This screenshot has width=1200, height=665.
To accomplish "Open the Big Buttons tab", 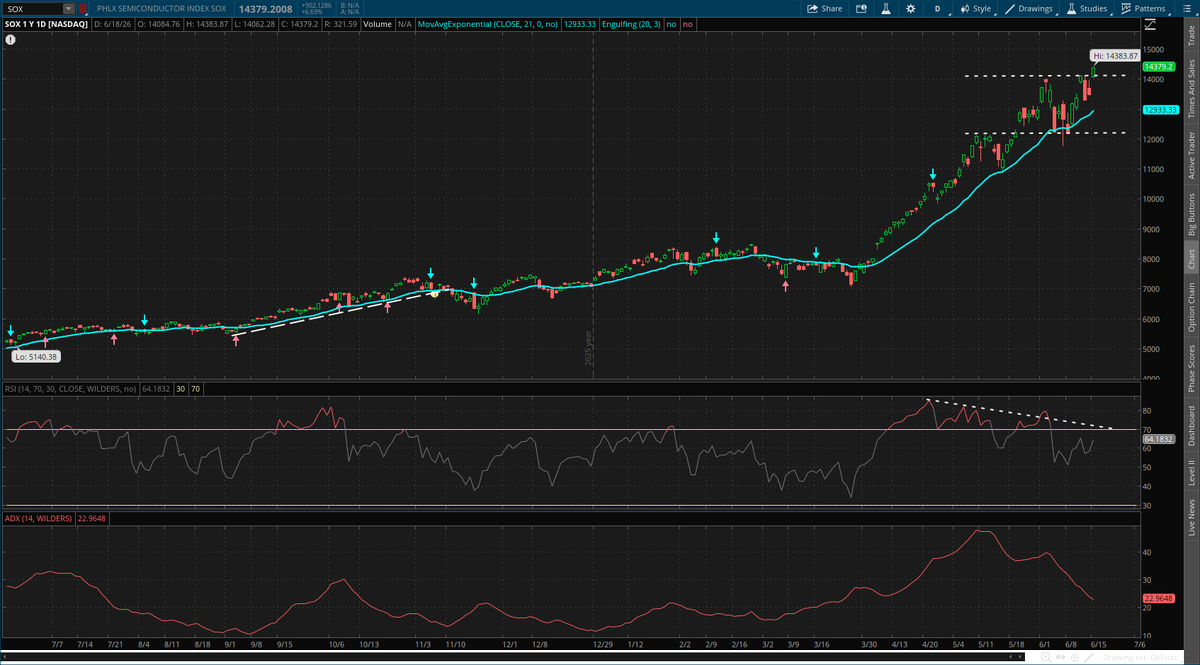I will [1191, 212].
